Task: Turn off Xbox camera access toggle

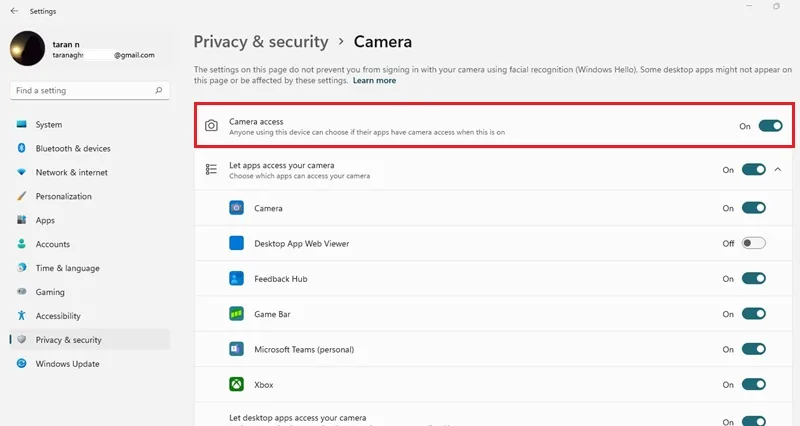Action: pyautogui.click(x=754, y=384)
